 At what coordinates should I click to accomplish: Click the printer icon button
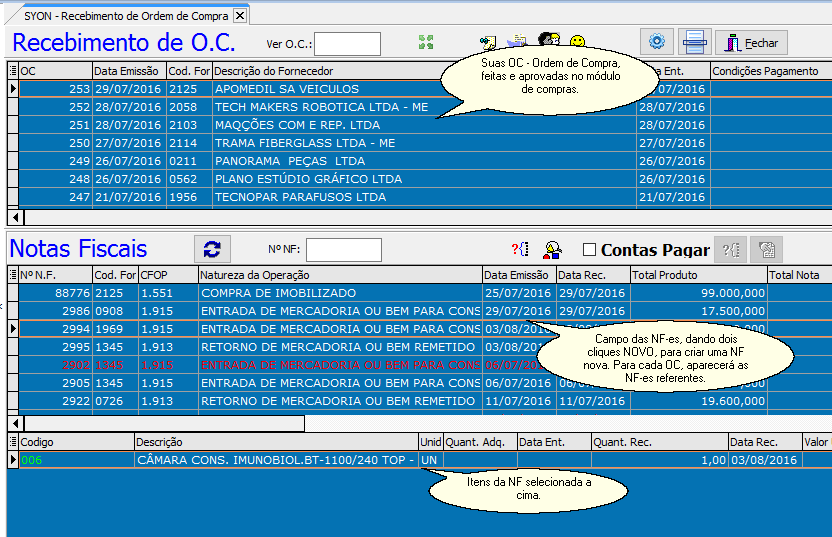695,42
